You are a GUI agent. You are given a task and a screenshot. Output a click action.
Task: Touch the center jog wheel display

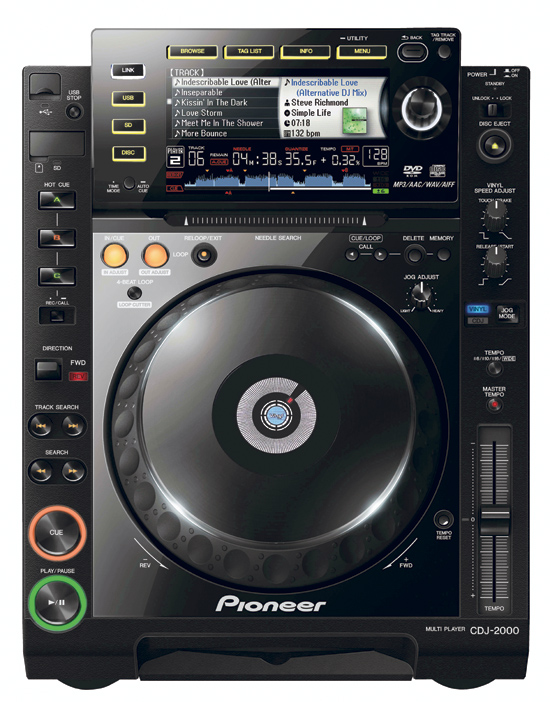pos(276,416)
